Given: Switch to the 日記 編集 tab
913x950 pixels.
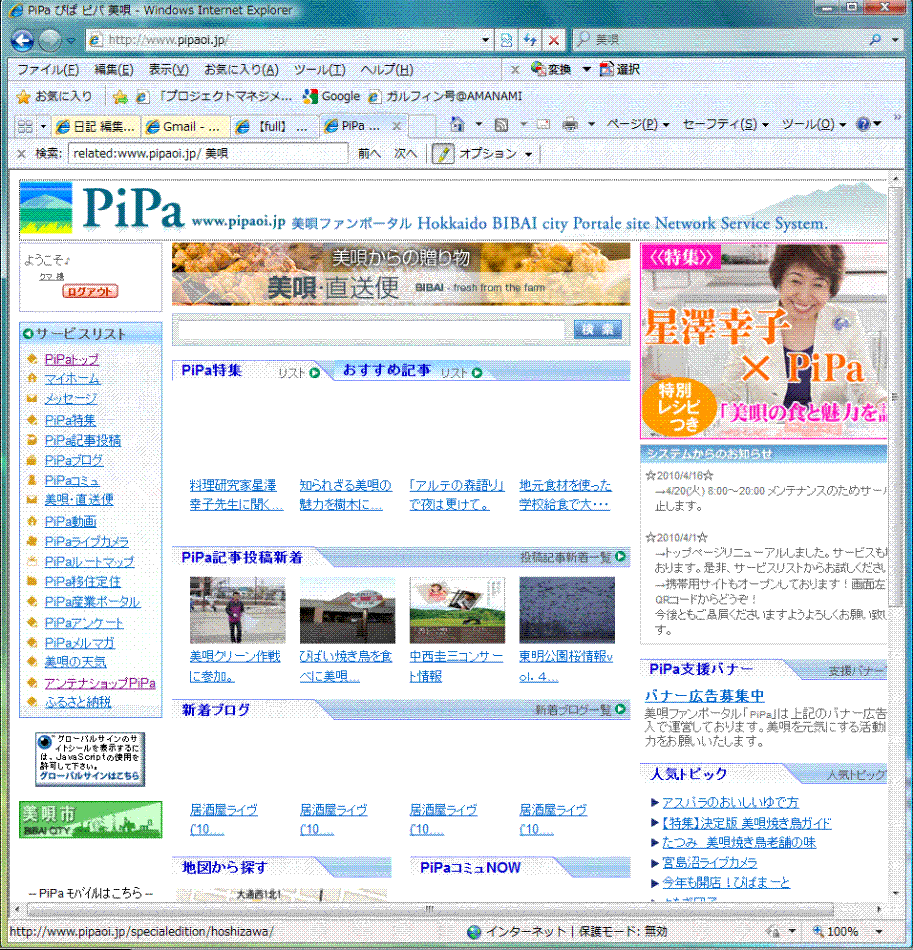Looking at the screenshot, I should pos(96,127).
